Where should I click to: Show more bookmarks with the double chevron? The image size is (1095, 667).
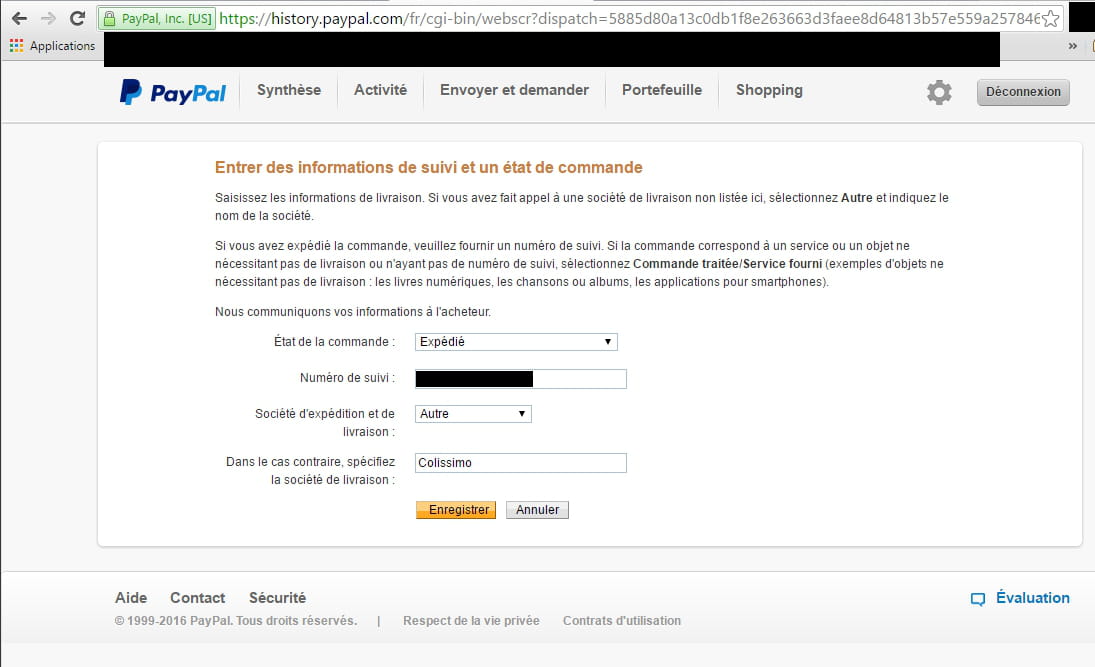[1073, 46]
